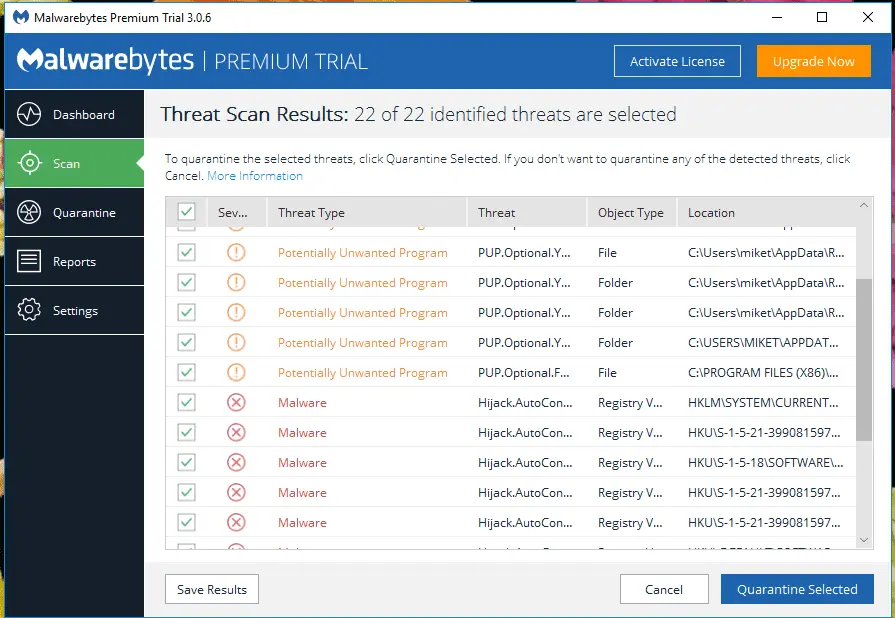Click the Scan target icon in sidebar

(x=29, y=163)
